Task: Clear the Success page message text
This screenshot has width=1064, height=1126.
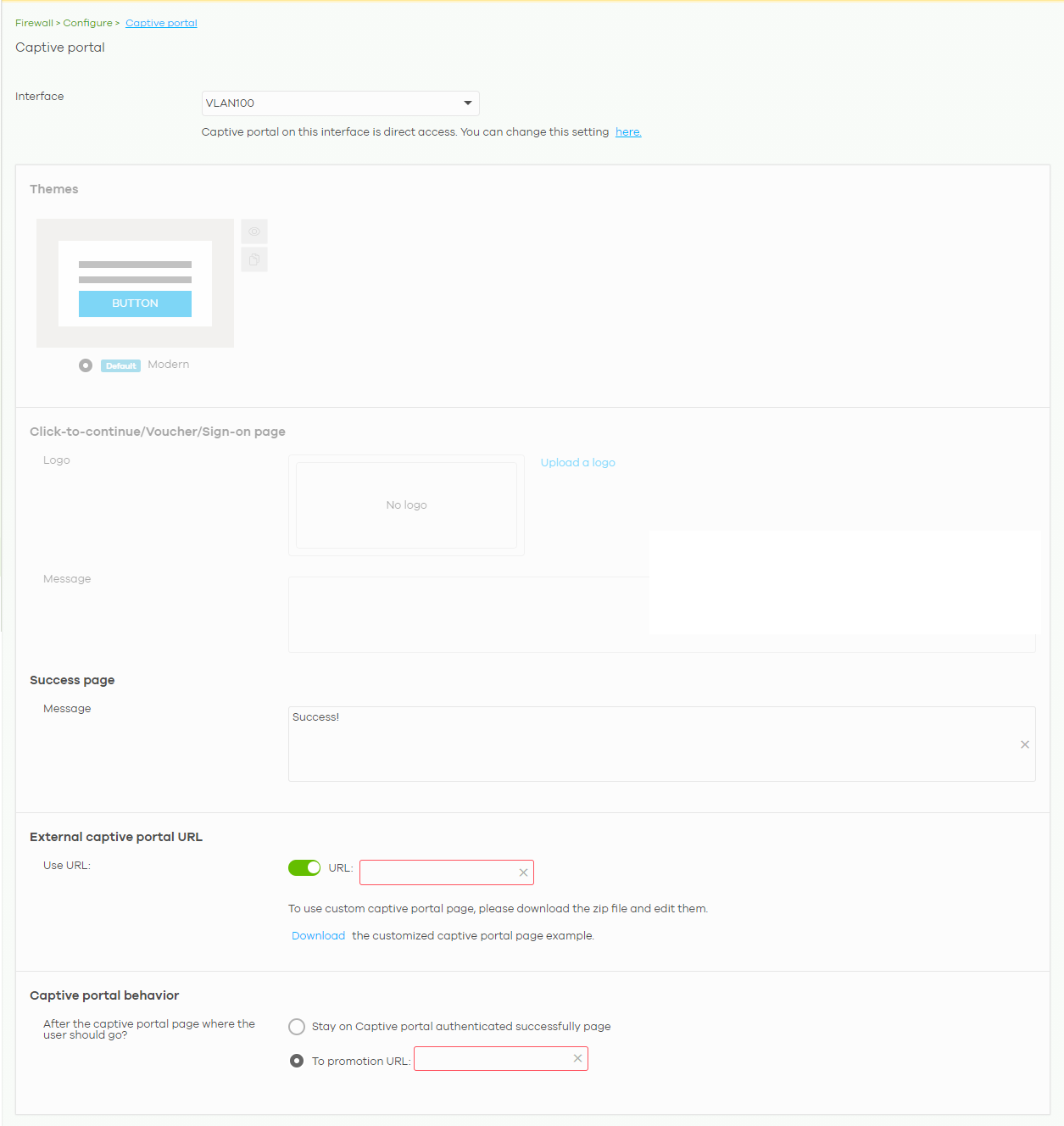Action: pyautogui.click(x=1025, y=744)
